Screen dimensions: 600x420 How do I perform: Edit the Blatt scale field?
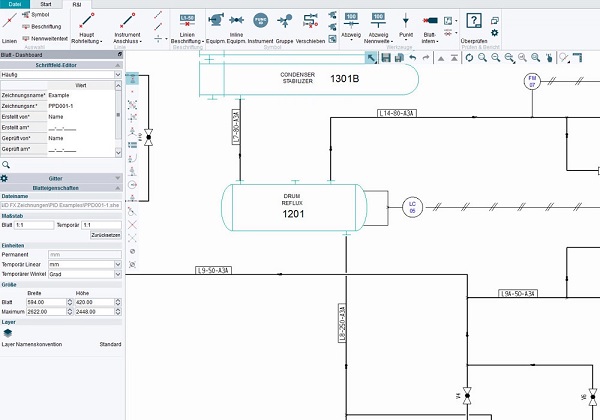34,225
